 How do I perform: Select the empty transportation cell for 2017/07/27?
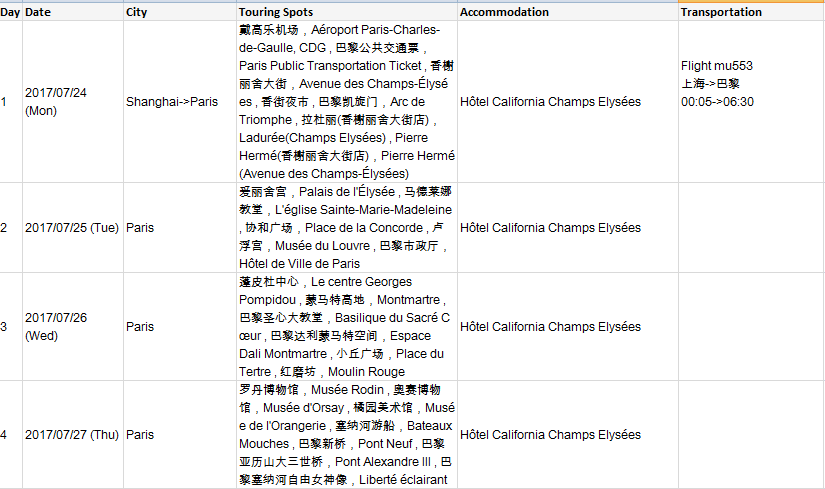point(750,434)
